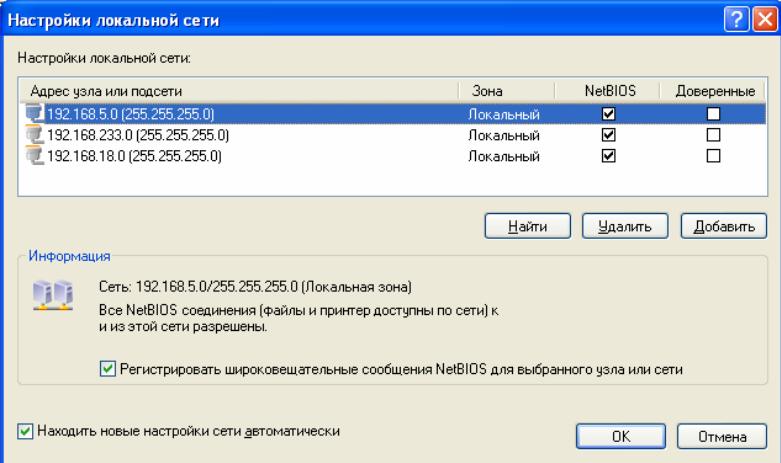781x463 pixels.
Task: Open the help question mark button
Action: coord(736,20)
